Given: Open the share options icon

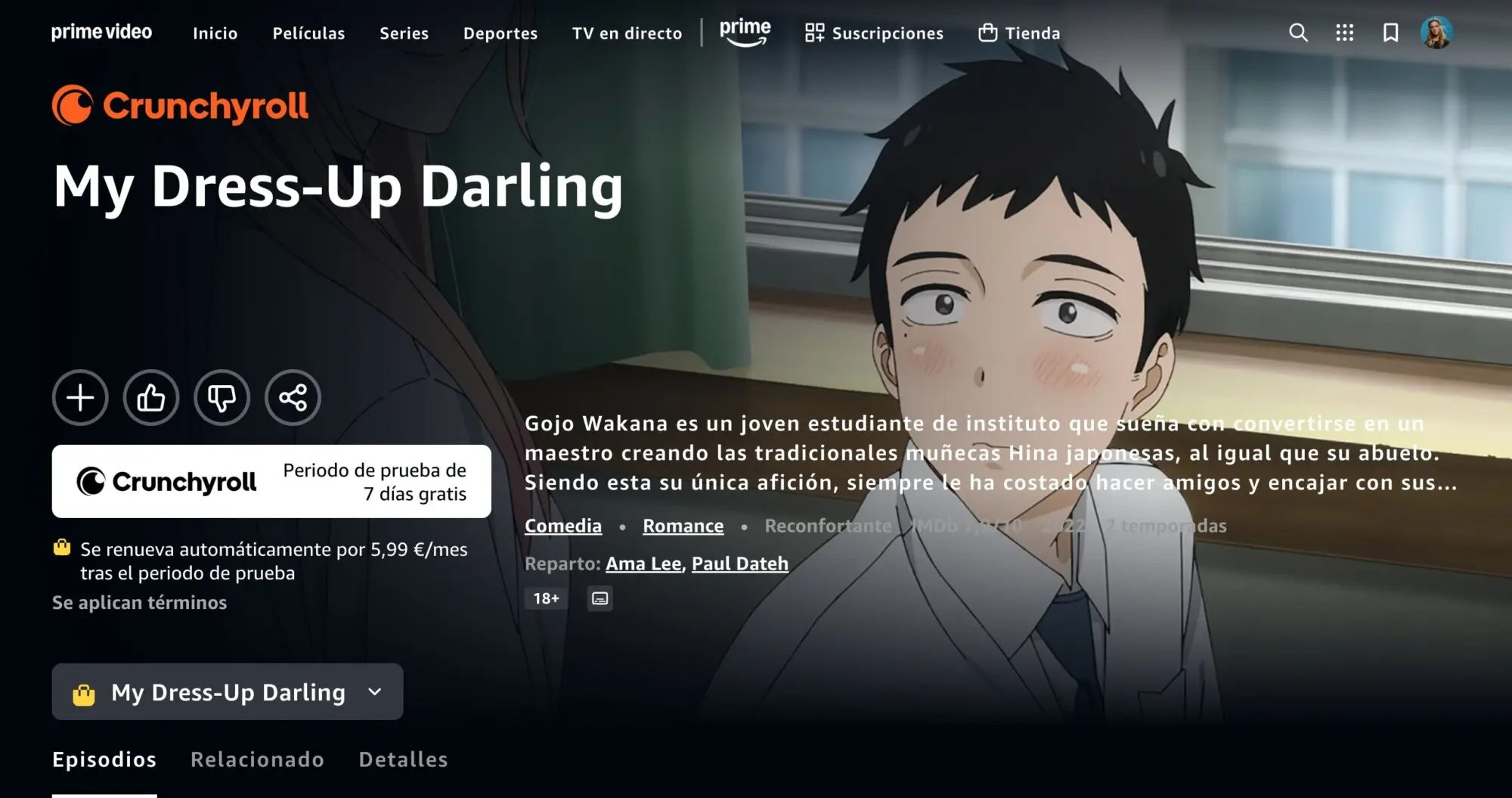Looking at the screenshot, I should tap(293, 398).
